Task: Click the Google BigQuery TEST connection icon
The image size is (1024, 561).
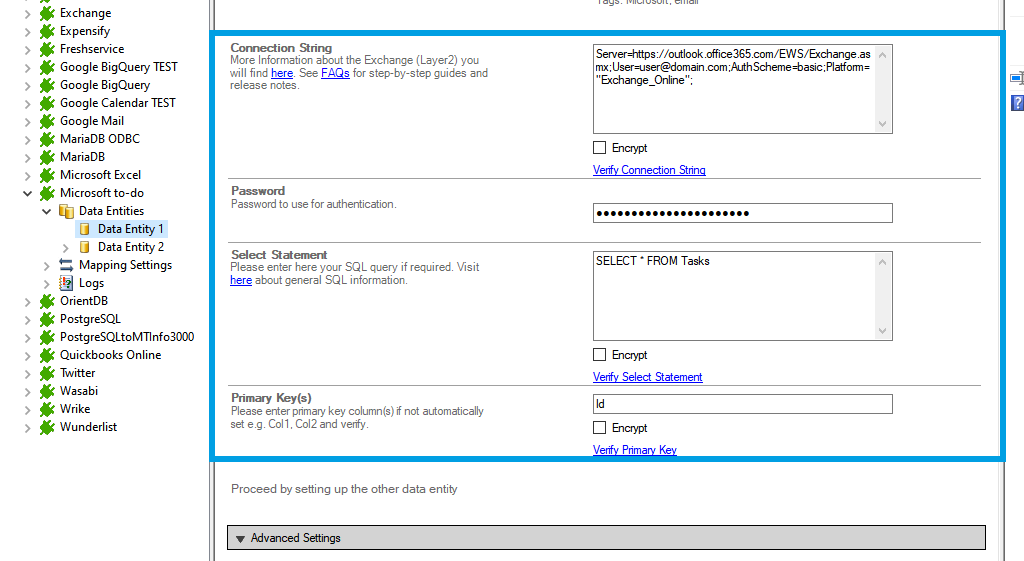Action: (x=47, y=67)
